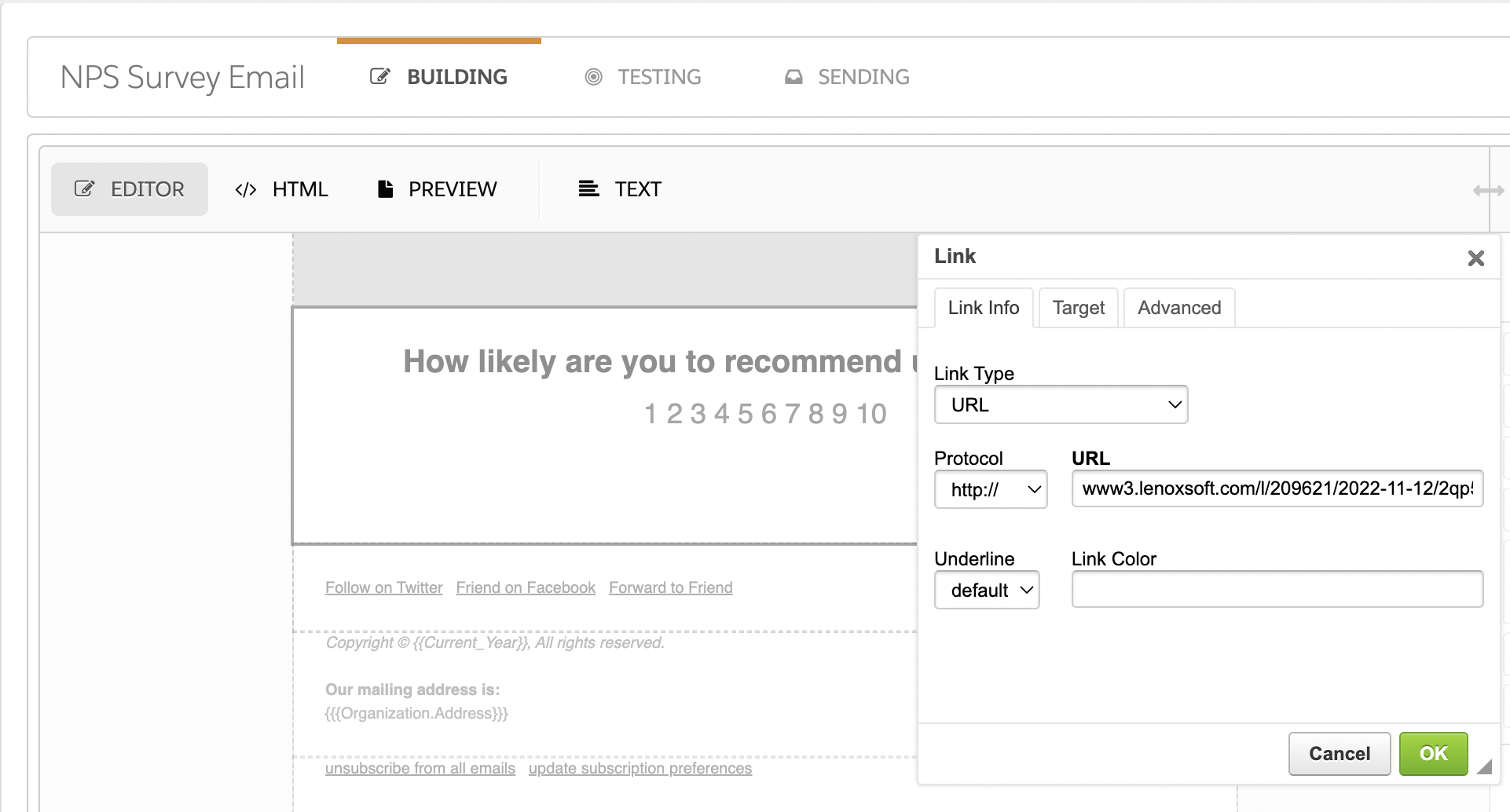
Task: Click the {{{Organization.Address}}} merge field text
Action: (x=416, y=713)
